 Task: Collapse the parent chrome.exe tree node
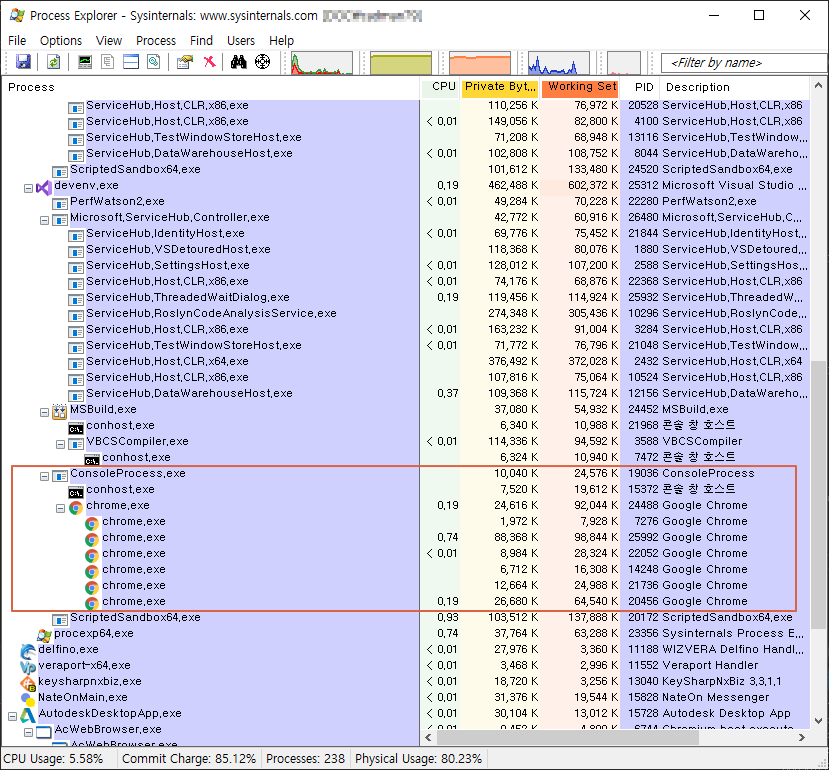coord(61,509)
